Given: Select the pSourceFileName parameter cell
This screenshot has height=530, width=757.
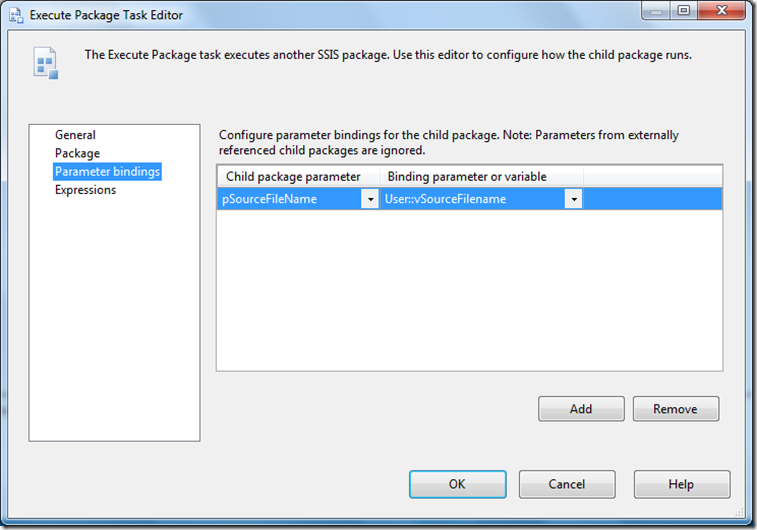Looking at the screenshot, I should pyautogui.click(x=290, y=199).
